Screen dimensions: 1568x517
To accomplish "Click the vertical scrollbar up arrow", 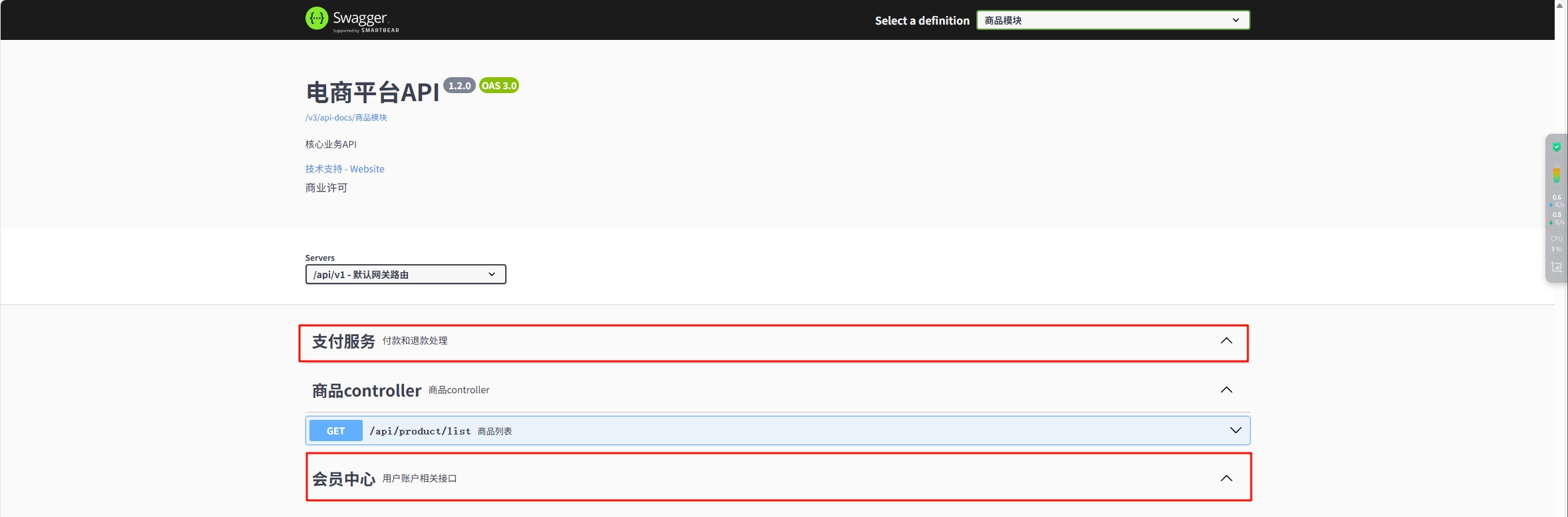I will click(1560, 5).
